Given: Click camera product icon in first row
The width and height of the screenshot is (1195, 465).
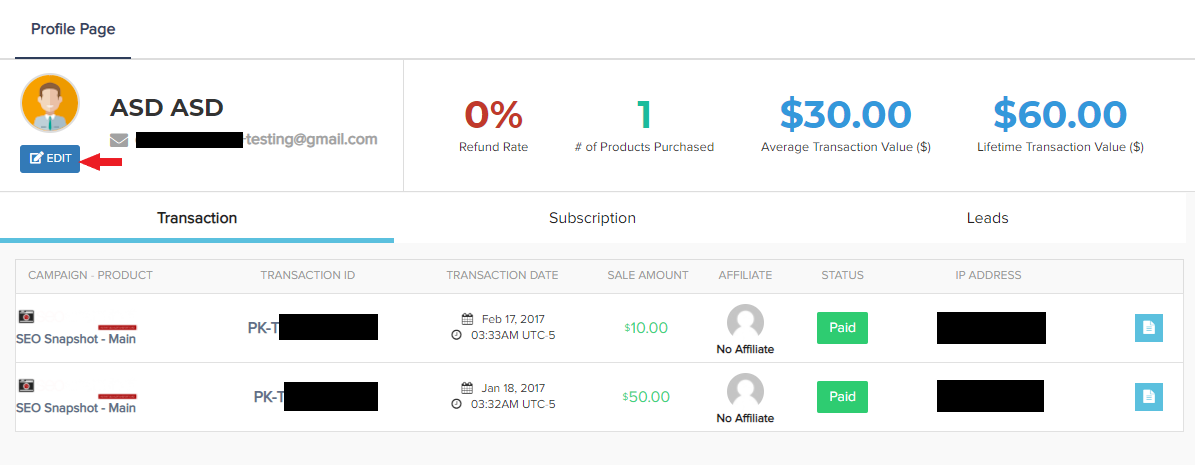Looking at the screenshot, I should click(26, 316).
